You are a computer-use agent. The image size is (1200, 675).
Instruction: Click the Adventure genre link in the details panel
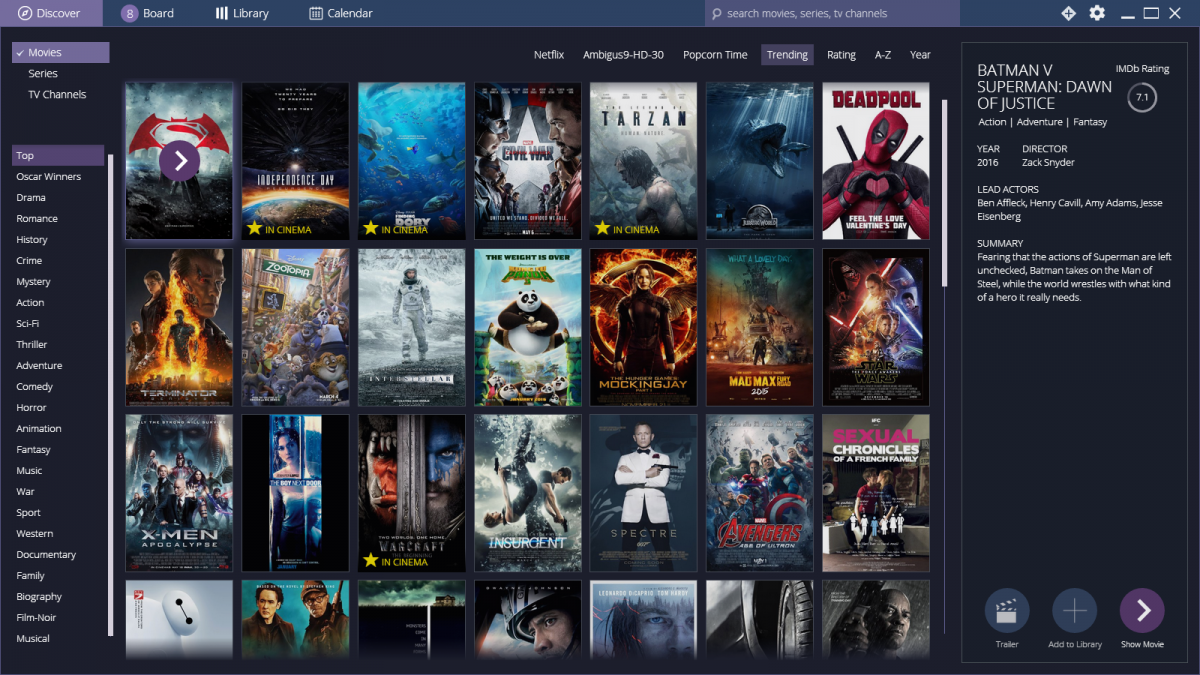coord(1040,122)
